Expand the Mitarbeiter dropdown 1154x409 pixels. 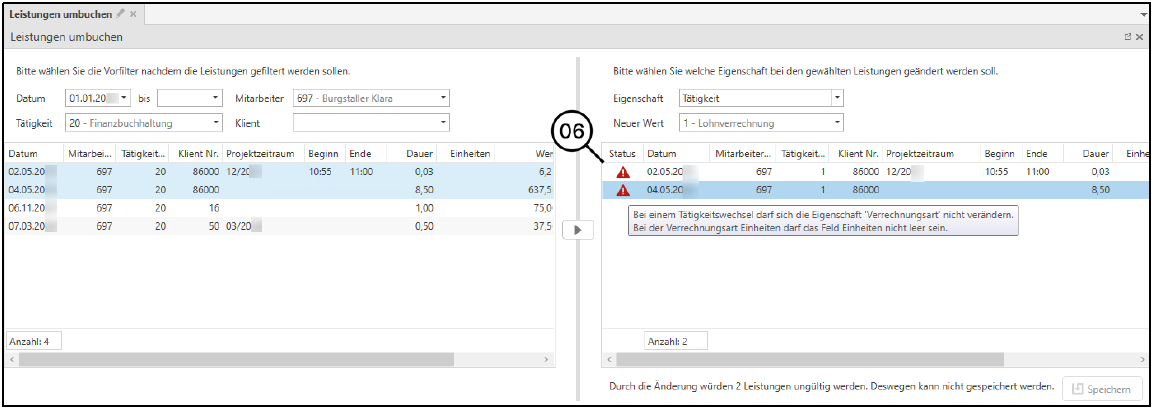[x=443, y=98]
